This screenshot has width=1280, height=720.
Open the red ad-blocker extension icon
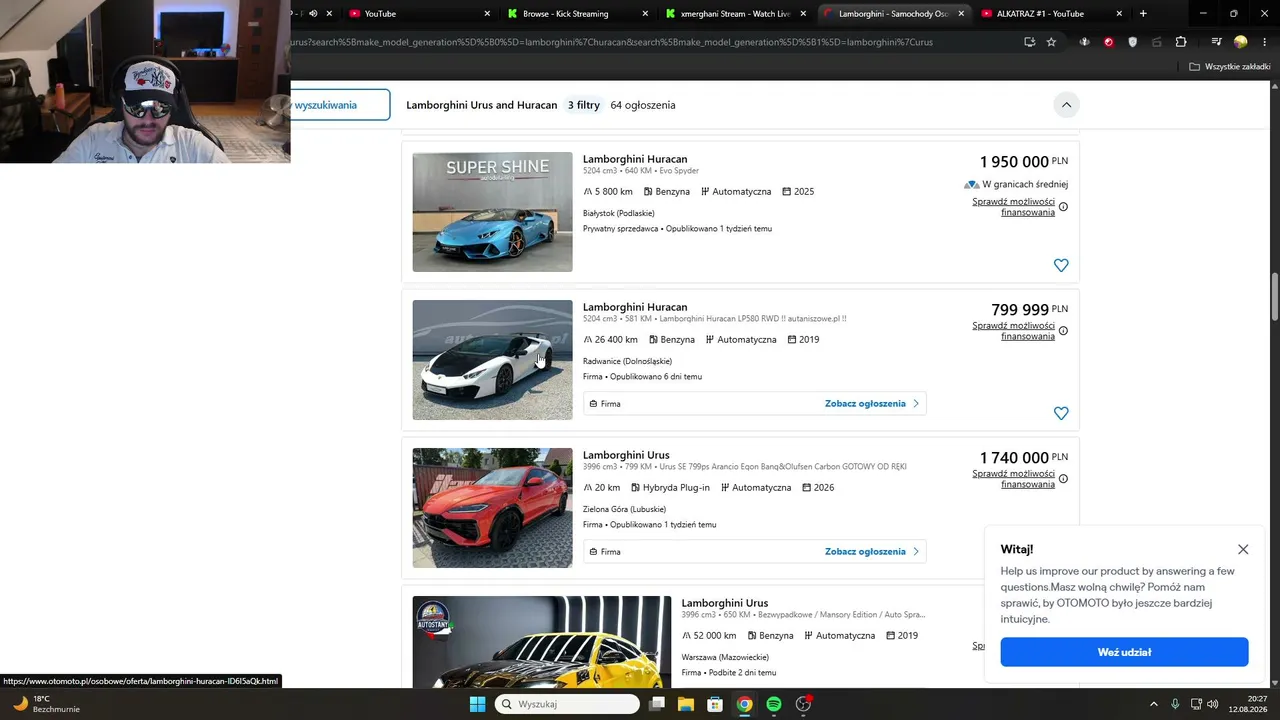click(x=1108, y=42)
